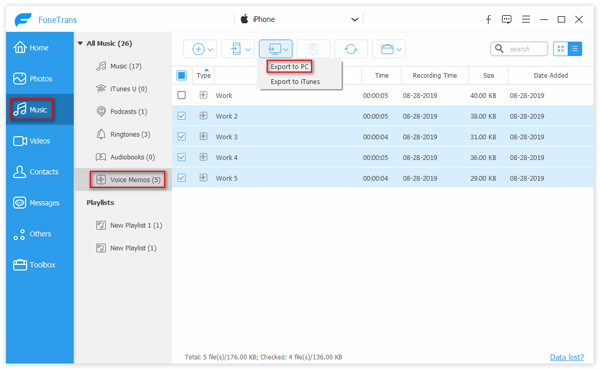Go to Toolbox in the sidebar

pyautogui.click(x=34, y=264)
